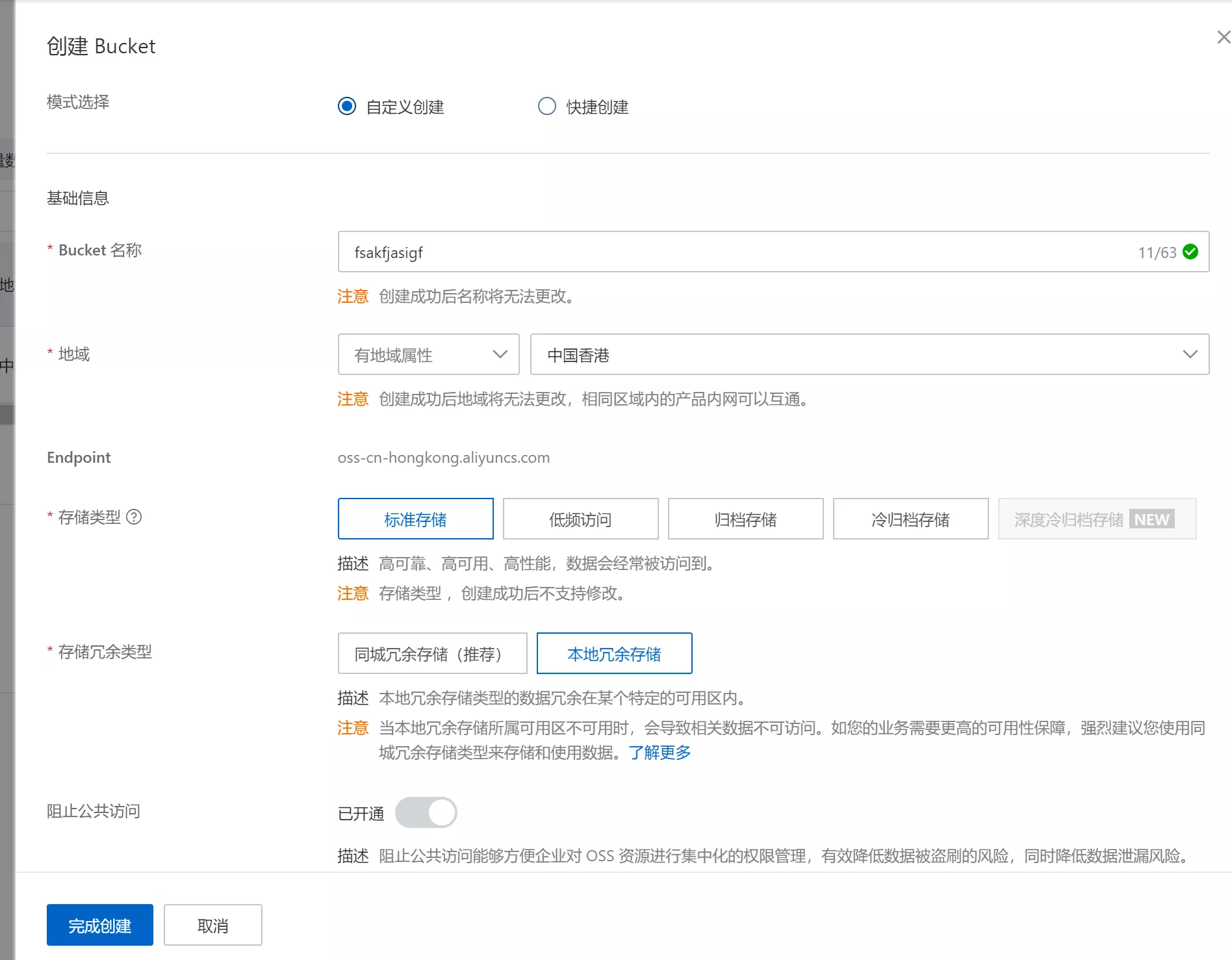Click the 了解更多 link
This screenshot has width=1232, height=960.
pos(659,752)
